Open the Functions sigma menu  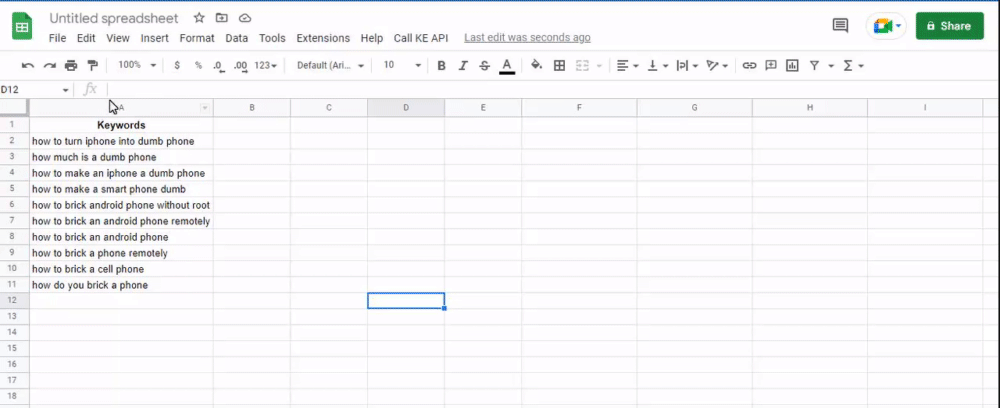(853, 66)
